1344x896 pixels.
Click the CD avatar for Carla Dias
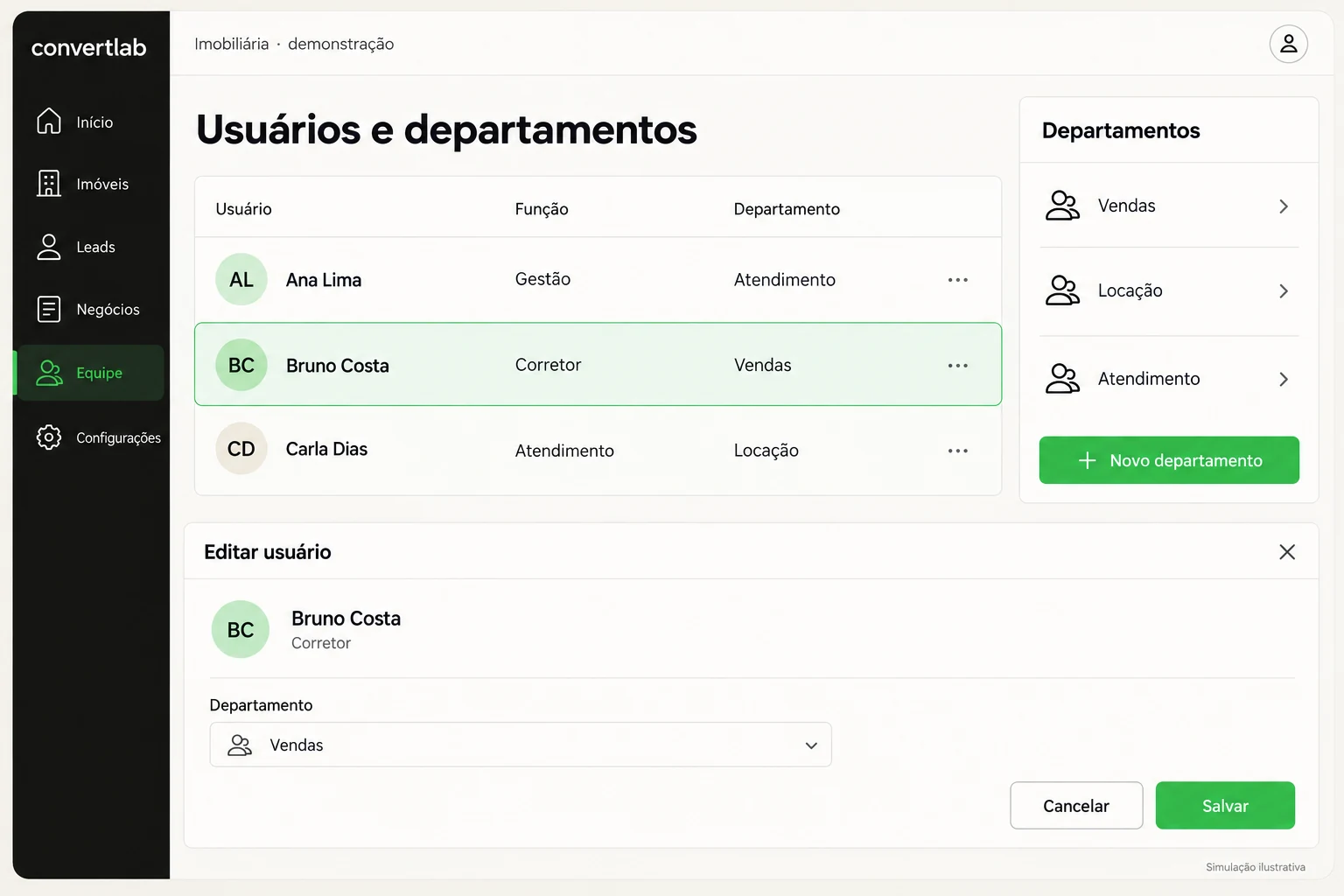coord(241,449)
